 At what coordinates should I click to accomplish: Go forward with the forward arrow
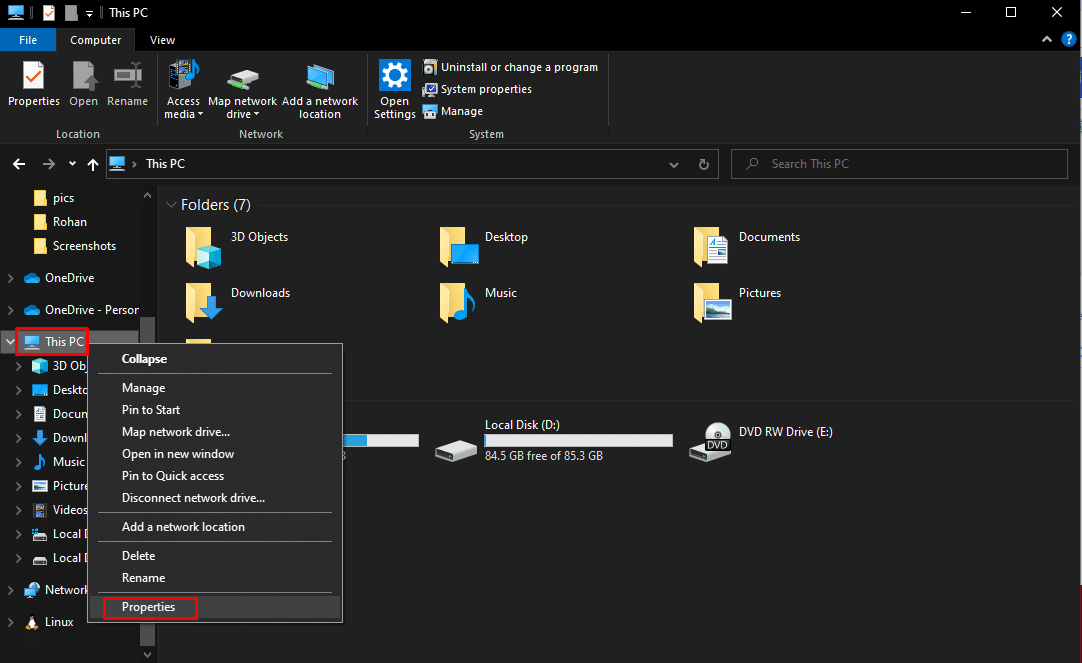point(48,164)
